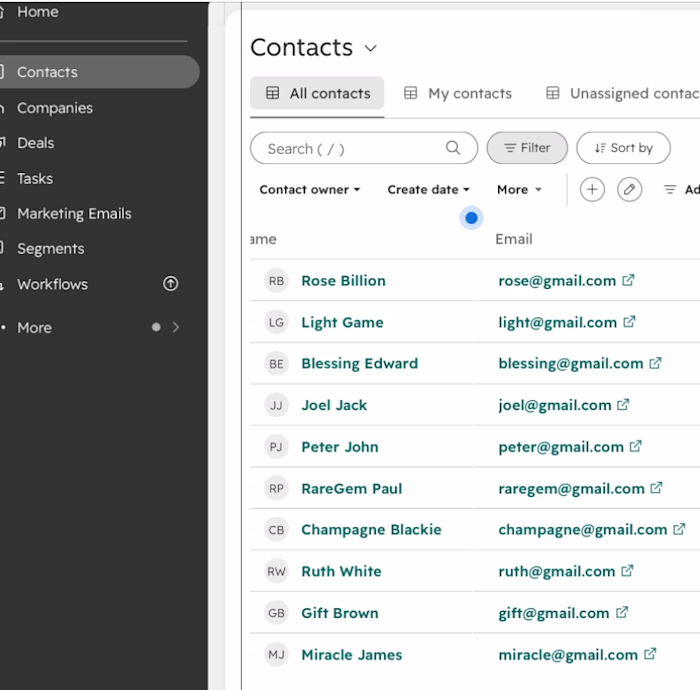Image resolution: width=700 pixels, height=690 pixels.
Task: Open Workflows in the sidebar
Action: [x=52, y=284]
